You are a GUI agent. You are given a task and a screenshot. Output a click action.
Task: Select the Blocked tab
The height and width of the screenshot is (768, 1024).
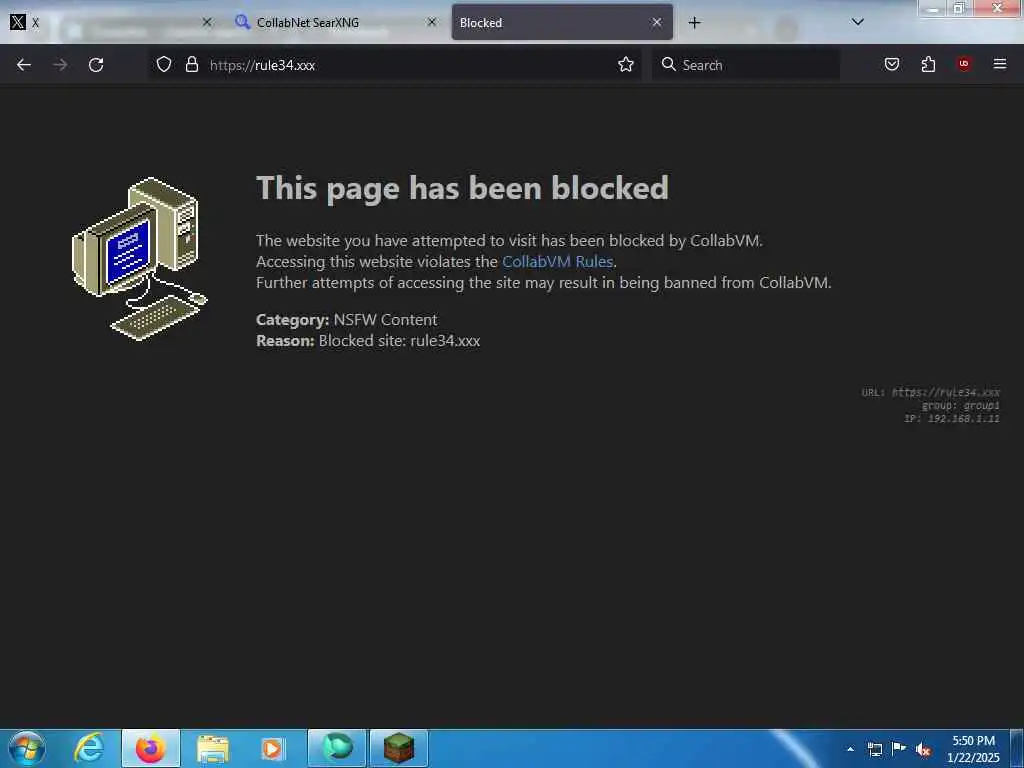(x=562, y=23)
